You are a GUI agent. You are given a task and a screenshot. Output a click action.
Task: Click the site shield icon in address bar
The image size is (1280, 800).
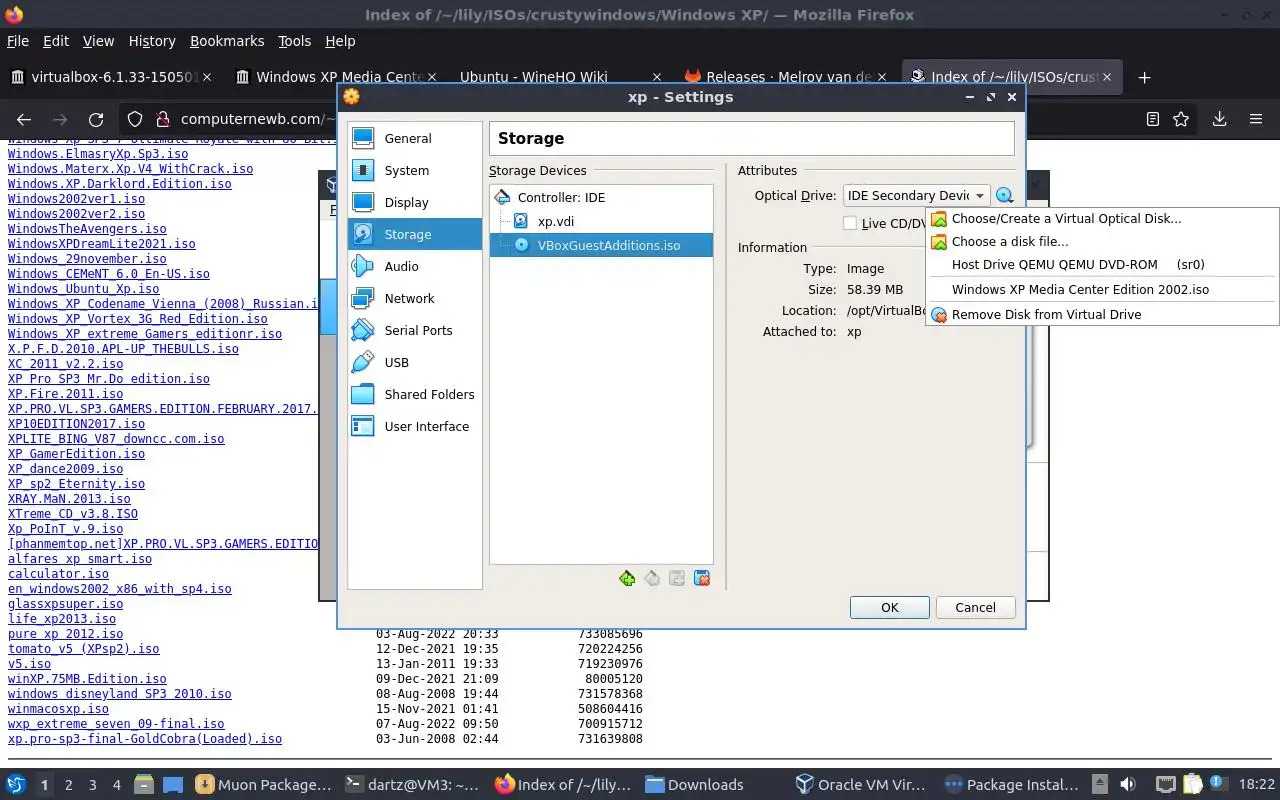[x=135, y=119]
